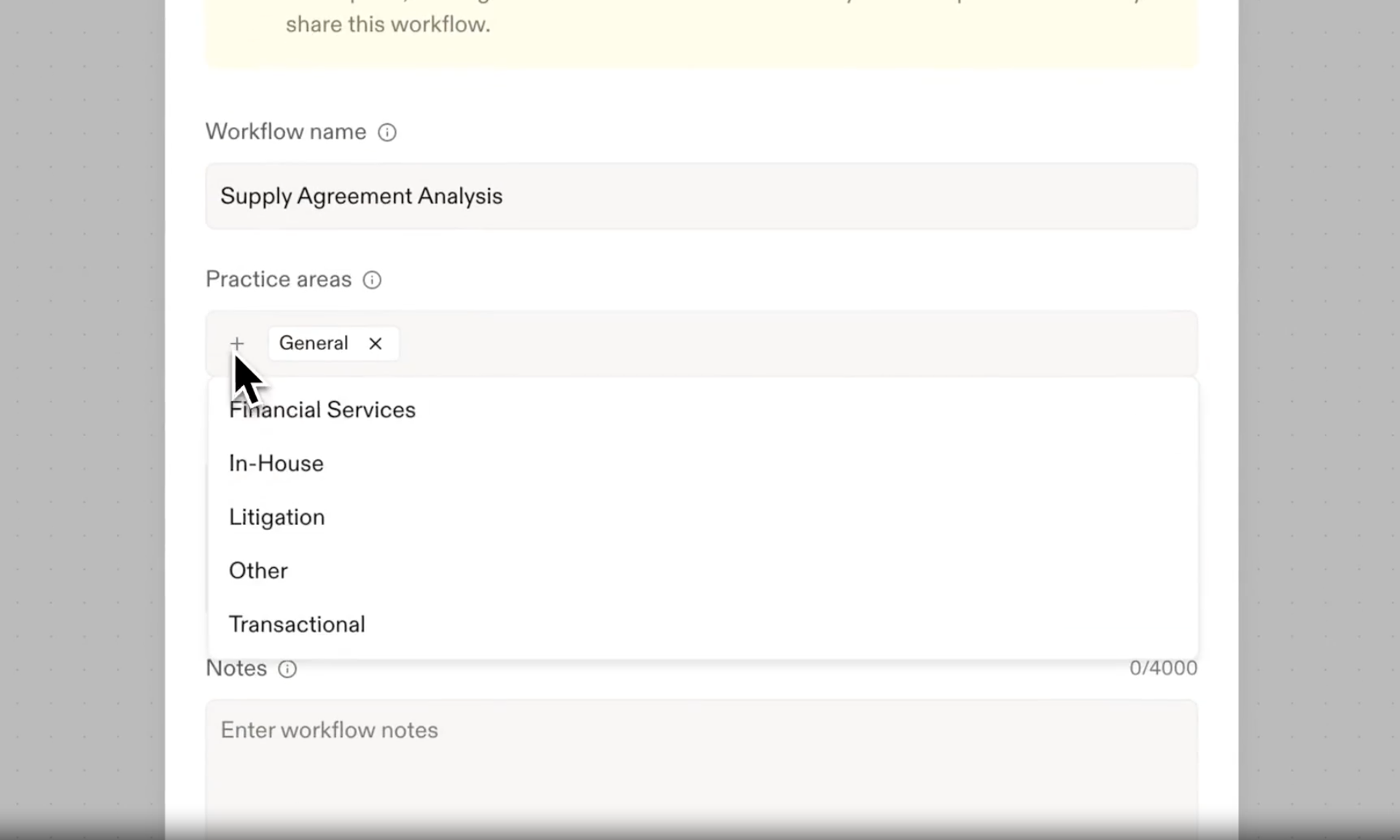Click the Practice areas info icon
The height and width of the screenshot is (840, 1400).
[x=372, y=280]
